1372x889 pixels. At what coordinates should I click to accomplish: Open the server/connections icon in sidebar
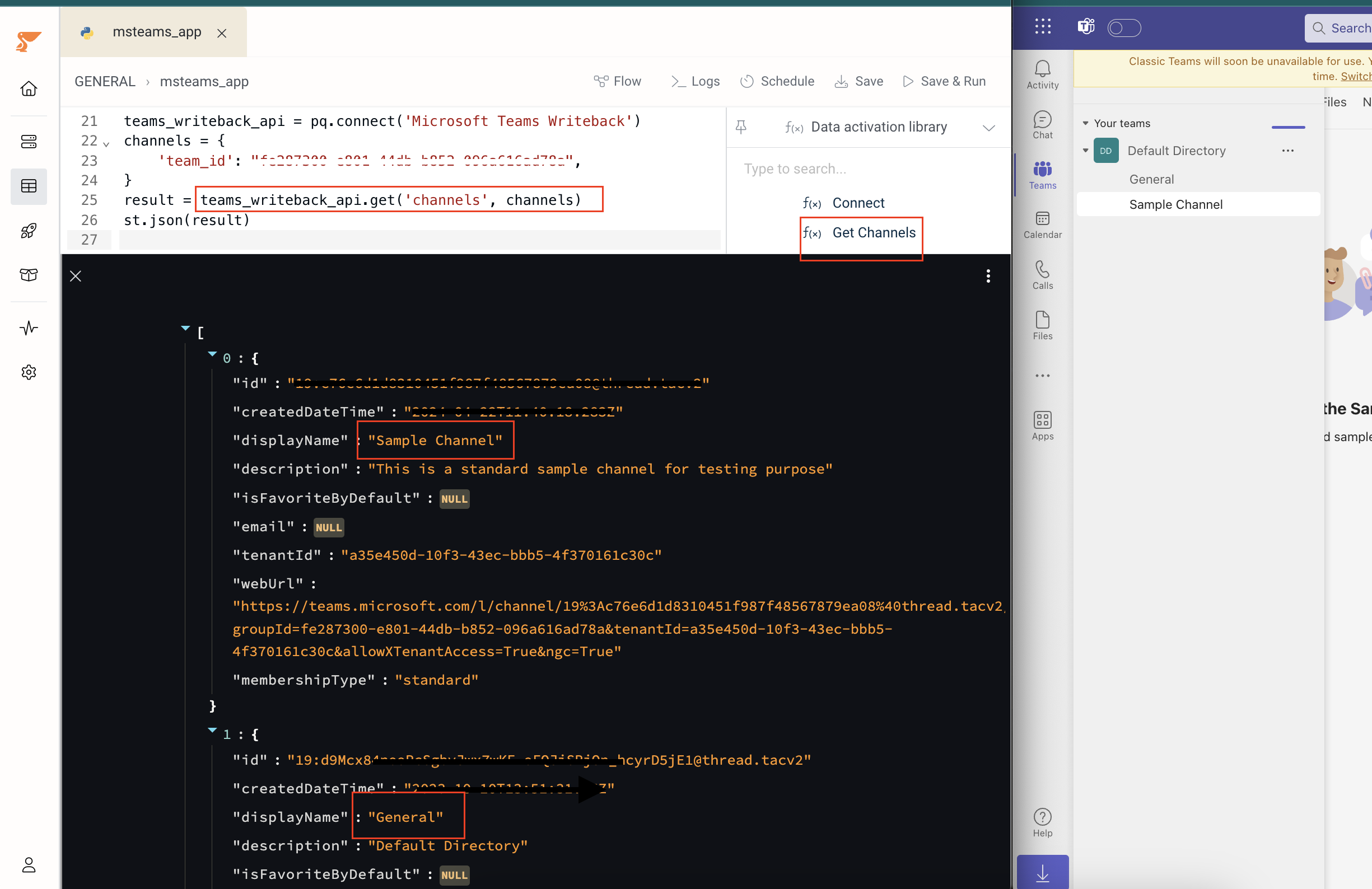pos(29,141)
